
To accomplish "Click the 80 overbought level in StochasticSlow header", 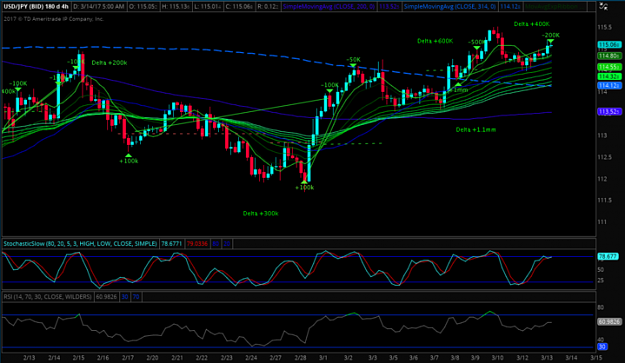I will (216, 243).
